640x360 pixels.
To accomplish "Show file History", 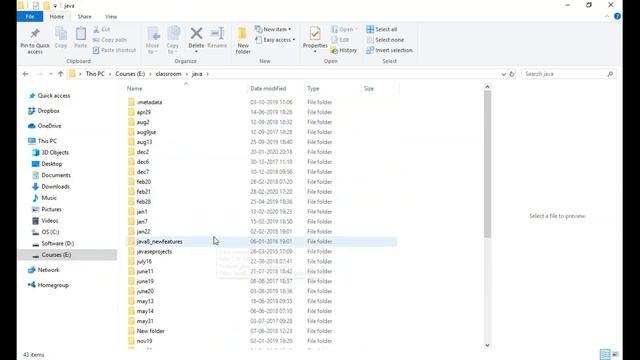I will coord(344,50).
